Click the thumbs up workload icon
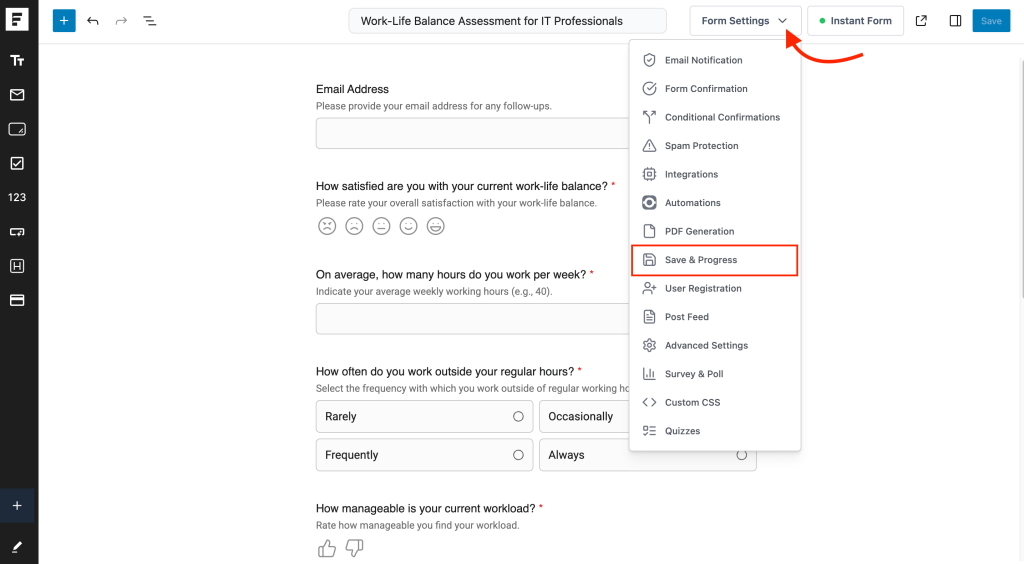Viewport: 1024px width, 564px height. (x=327, y=548)
